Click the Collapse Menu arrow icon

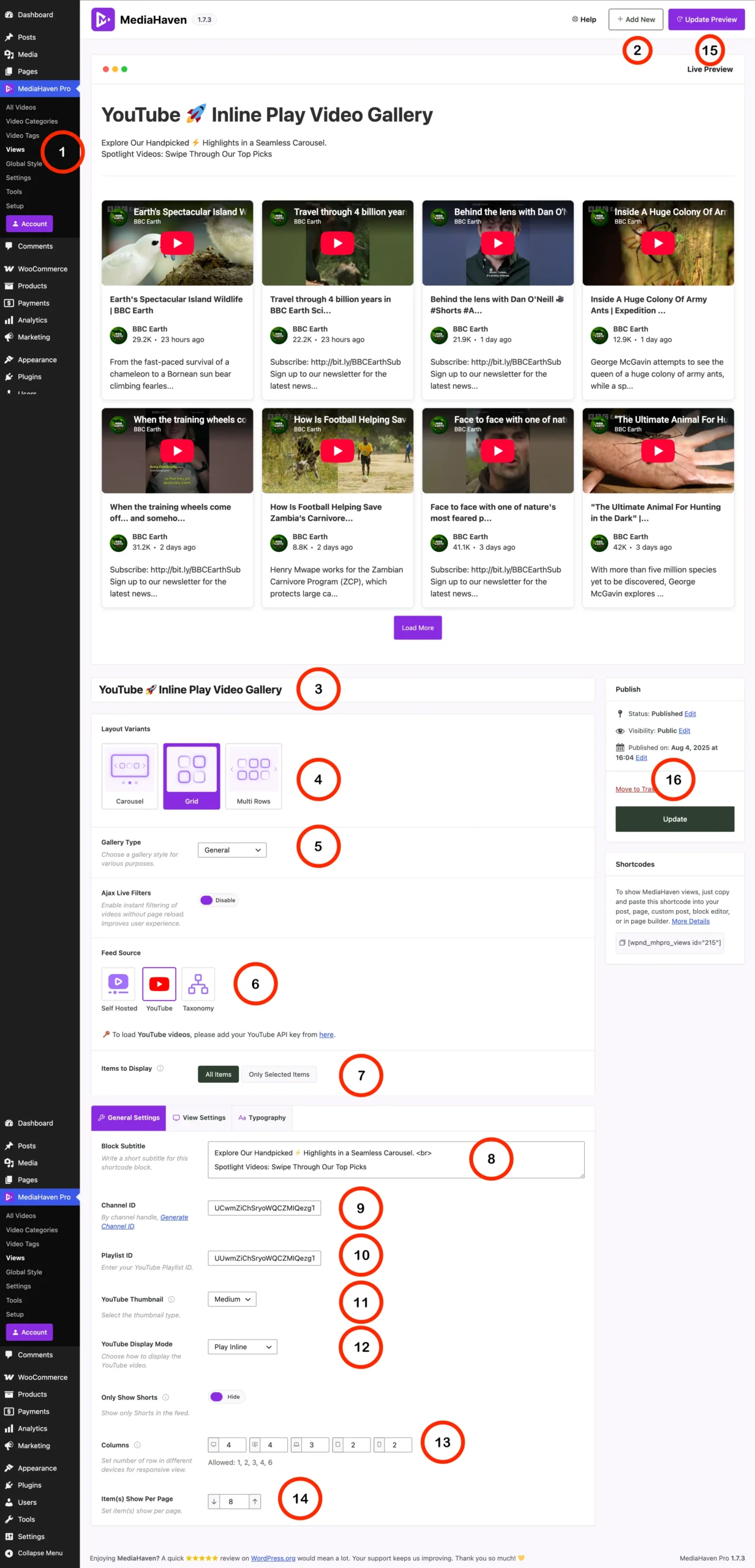tap(9, 1553)
